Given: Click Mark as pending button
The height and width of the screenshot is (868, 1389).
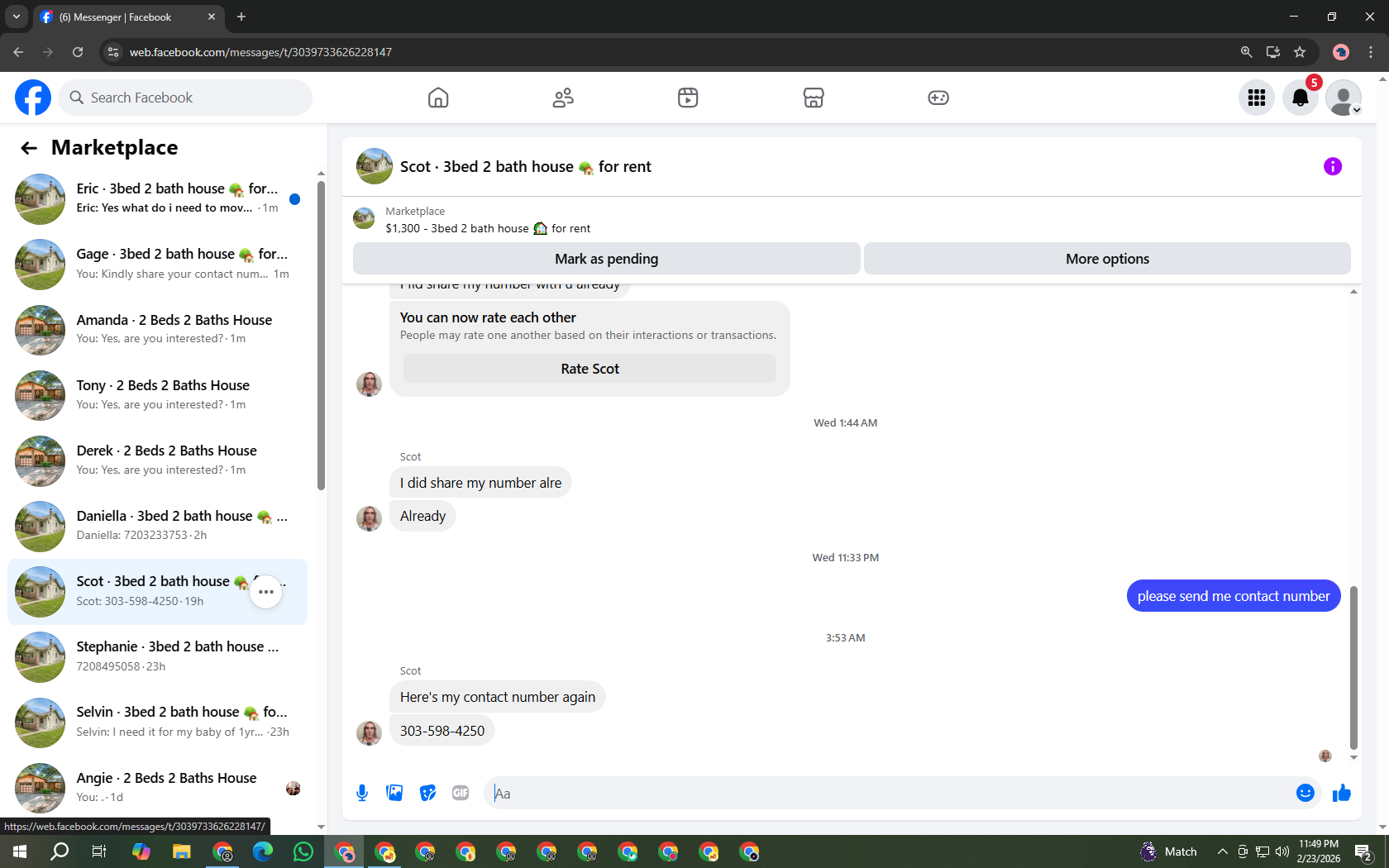Looking at the screenshot, I should pyautogui.click(x=607, y=259).
